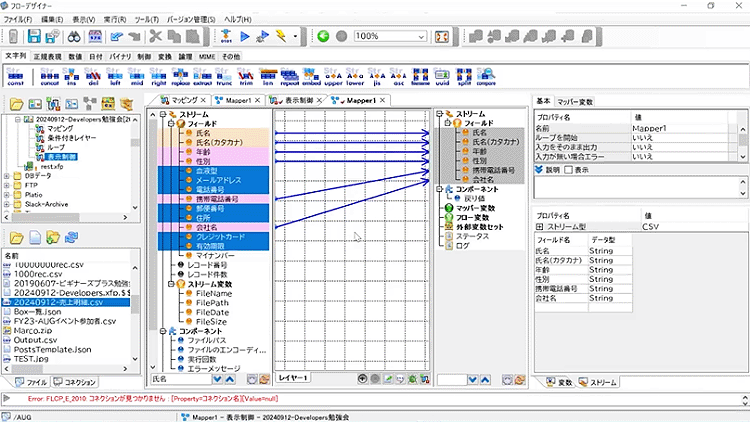This screenshot has height=422, width=750.
Task: Switch to the 日付 function tab
Action: 96,56
